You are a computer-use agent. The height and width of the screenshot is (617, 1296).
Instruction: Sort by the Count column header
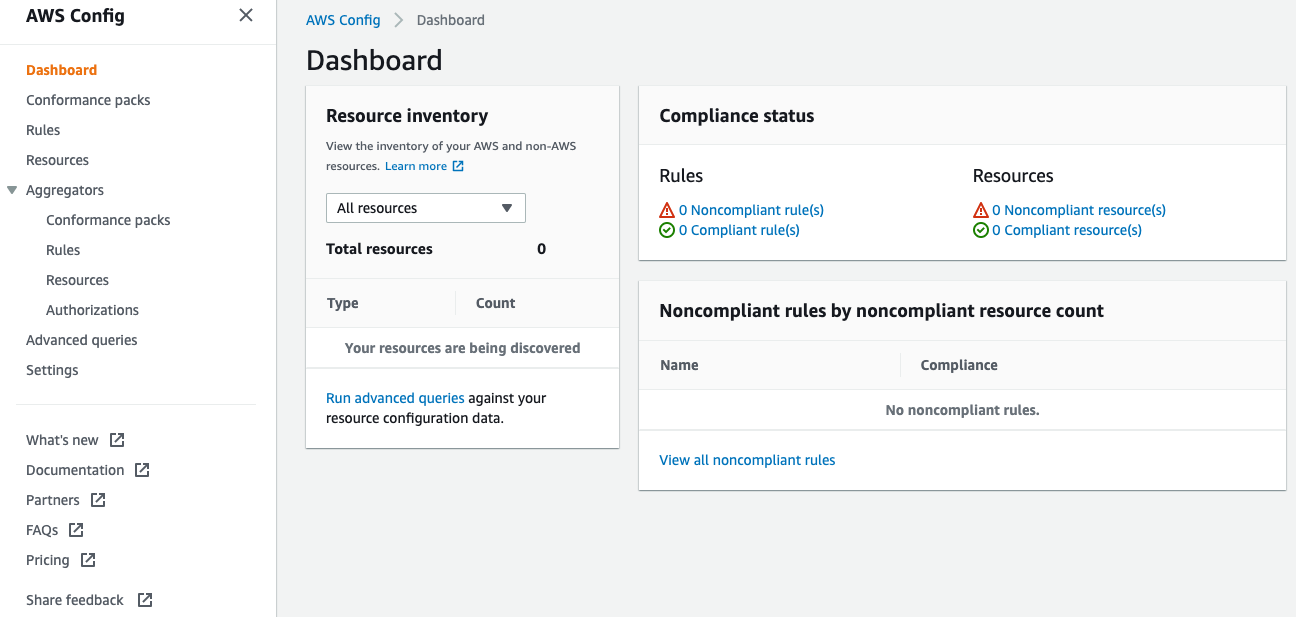click(495, 303)
